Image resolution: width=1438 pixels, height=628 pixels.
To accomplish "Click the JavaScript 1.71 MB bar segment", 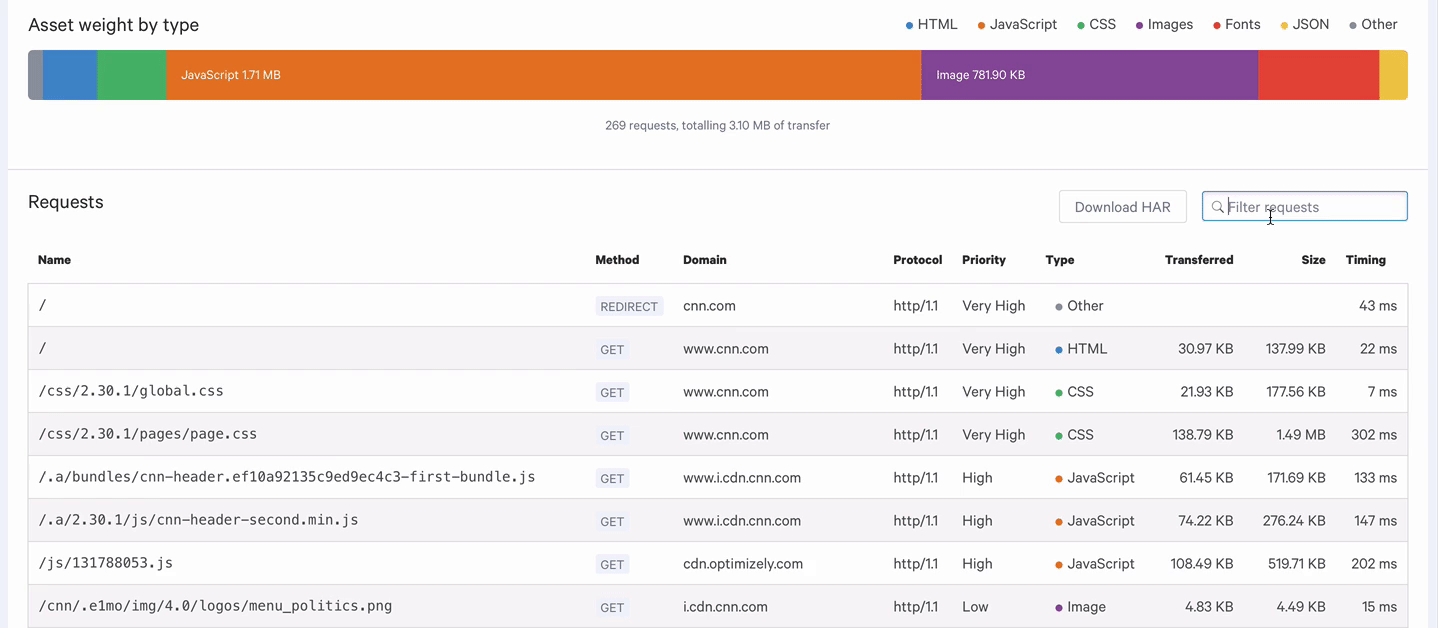I will pyautogui.click(x=543, y=75).
